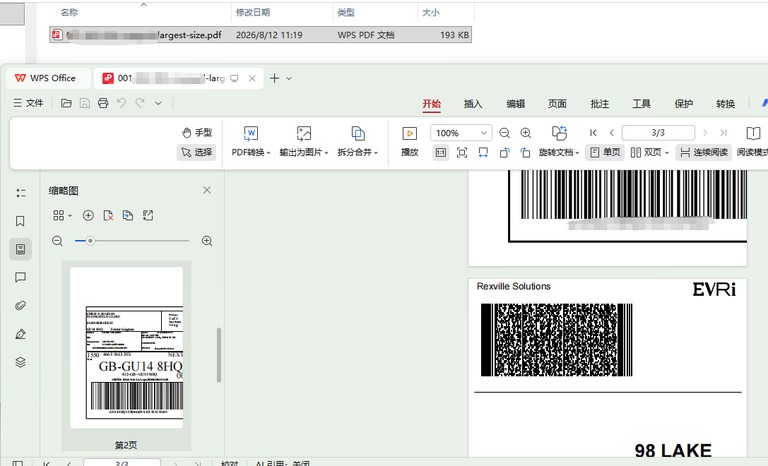Click the thumbnail size slider handle

coord(90,241)
